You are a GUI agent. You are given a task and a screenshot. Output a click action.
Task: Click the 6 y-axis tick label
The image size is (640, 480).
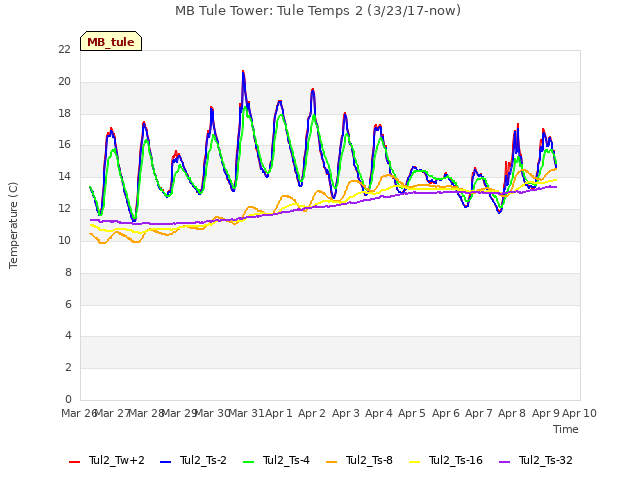[x=68, y=304]
